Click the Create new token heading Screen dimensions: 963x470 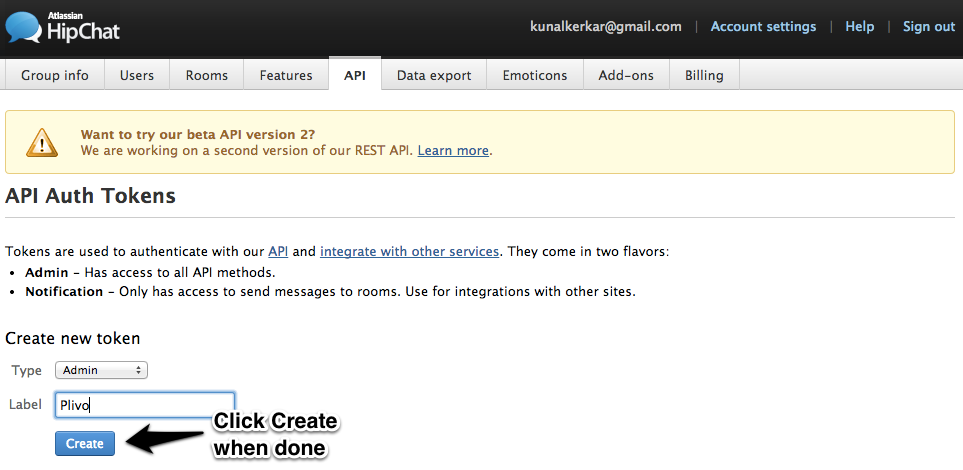[x=72, y=338]
